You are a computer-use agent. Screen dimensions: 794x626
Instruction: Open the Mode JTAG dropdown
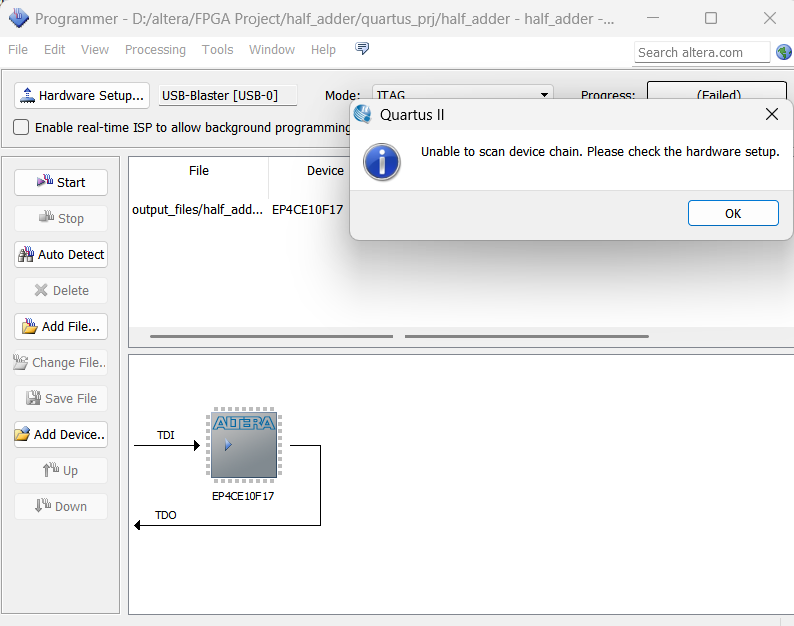(462, 94)
